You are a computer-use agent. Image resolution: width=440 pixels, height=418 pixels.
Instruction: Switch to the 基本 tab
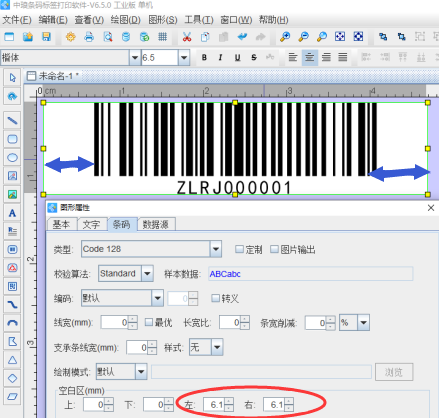[62, 224]
